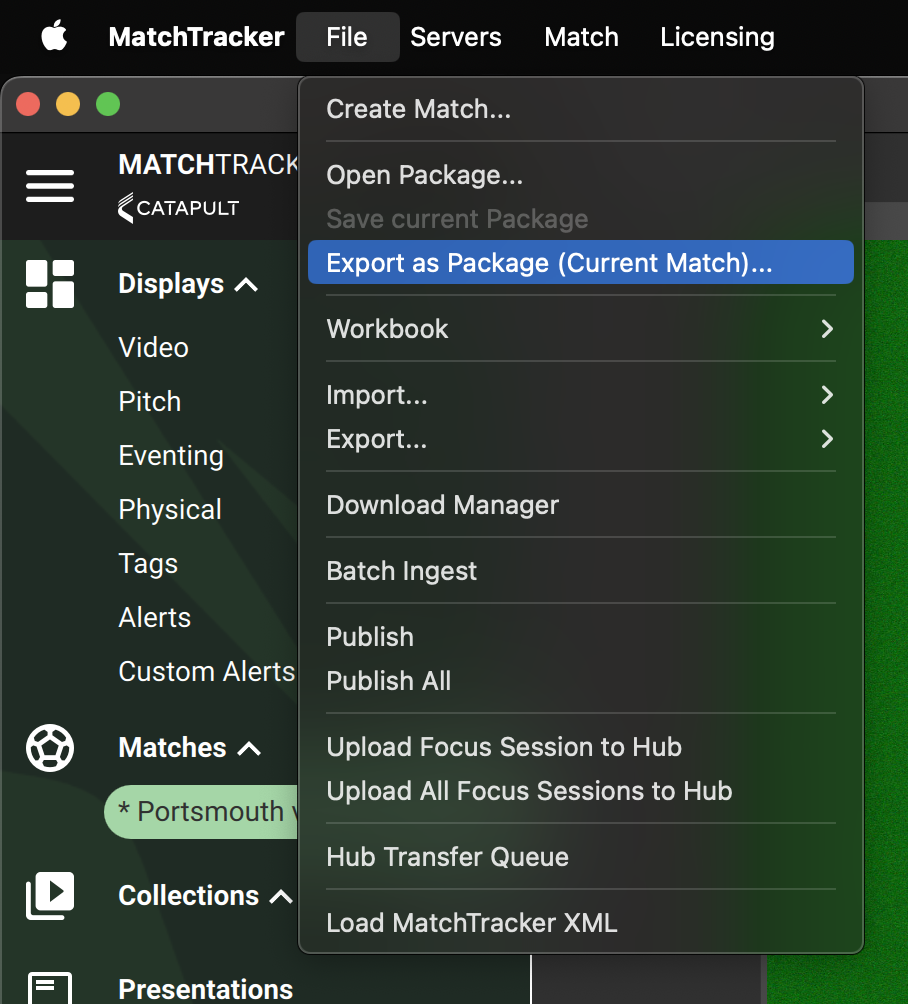The height and width of the screenshot is (1004, 908).
Task: Click the hamburger menu icon
Action: [x=50, y=186]
